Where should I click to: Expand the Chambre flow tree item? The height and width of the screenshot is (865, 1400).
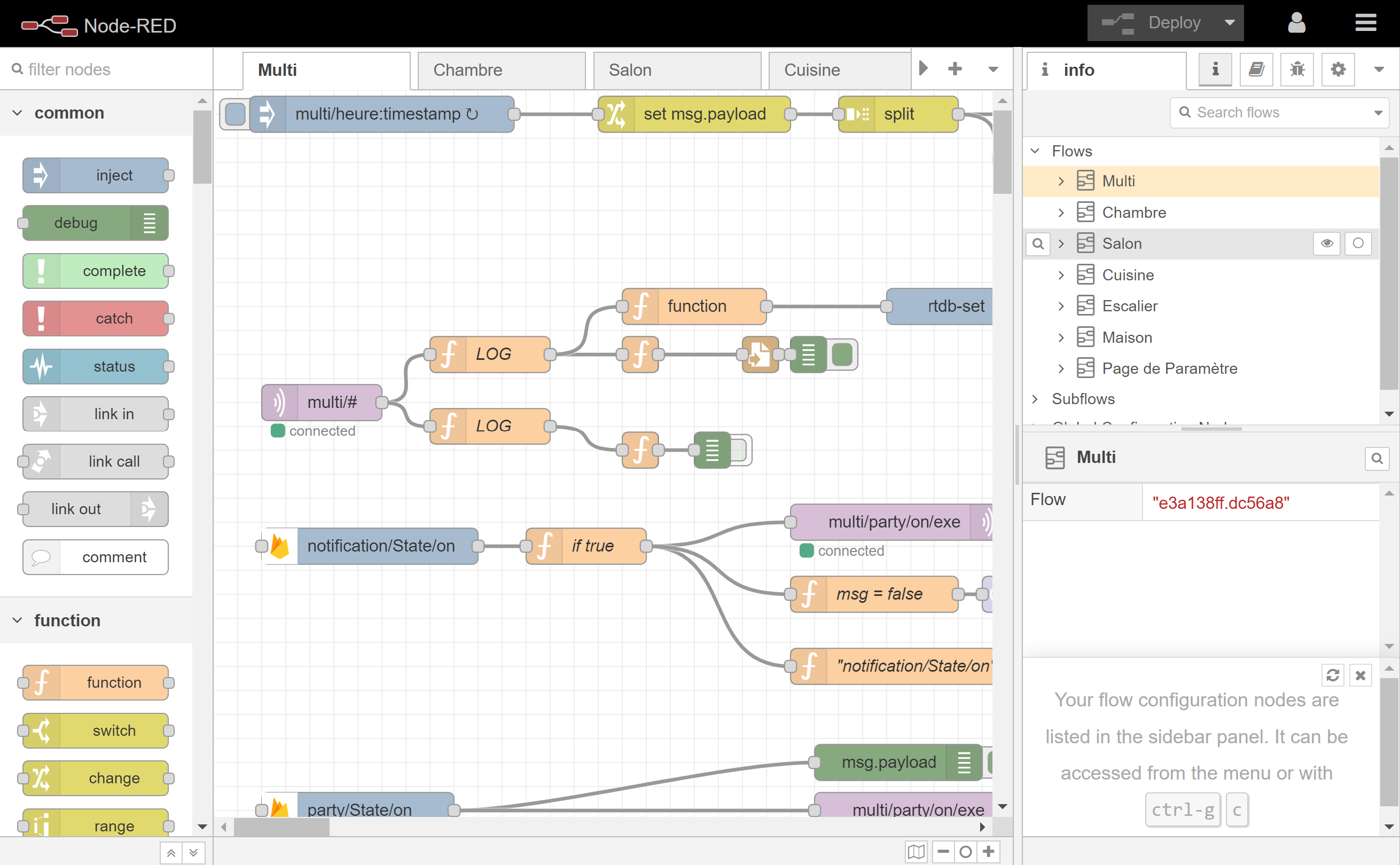1061,213
